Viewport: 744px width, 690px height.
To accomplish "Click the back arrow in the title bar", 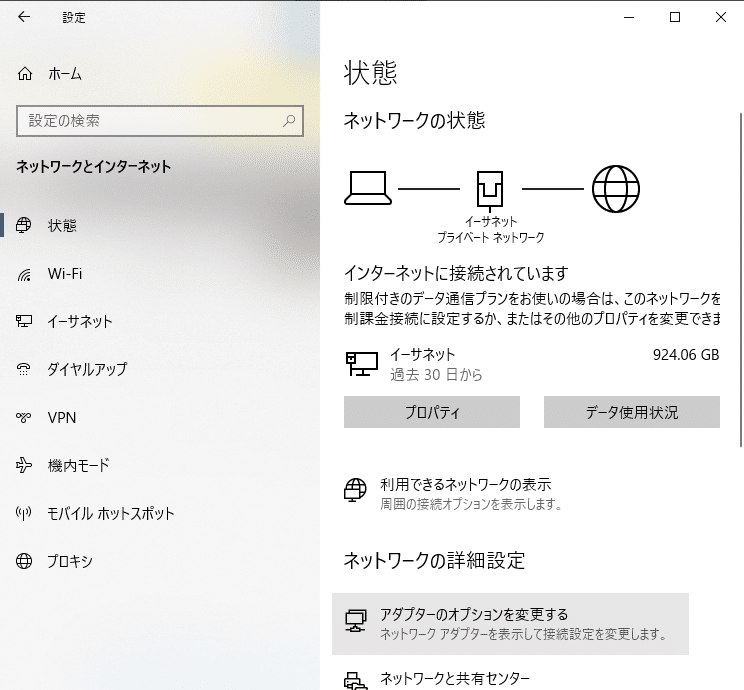I will pyautogui.click(x=24, y=17).
